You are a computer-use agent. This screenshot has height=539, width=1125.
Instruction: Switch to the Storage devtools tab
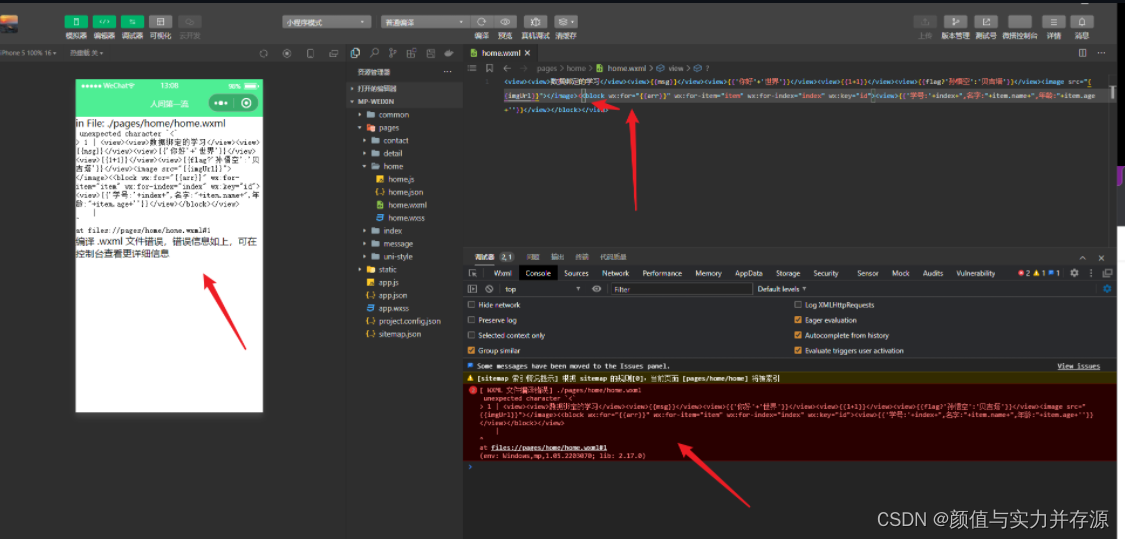pos(788,273)
